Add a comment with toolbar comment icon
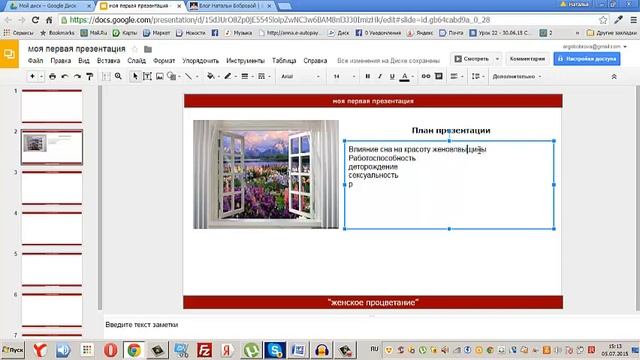The image size is (640, 360). click(x=439, y=76)
